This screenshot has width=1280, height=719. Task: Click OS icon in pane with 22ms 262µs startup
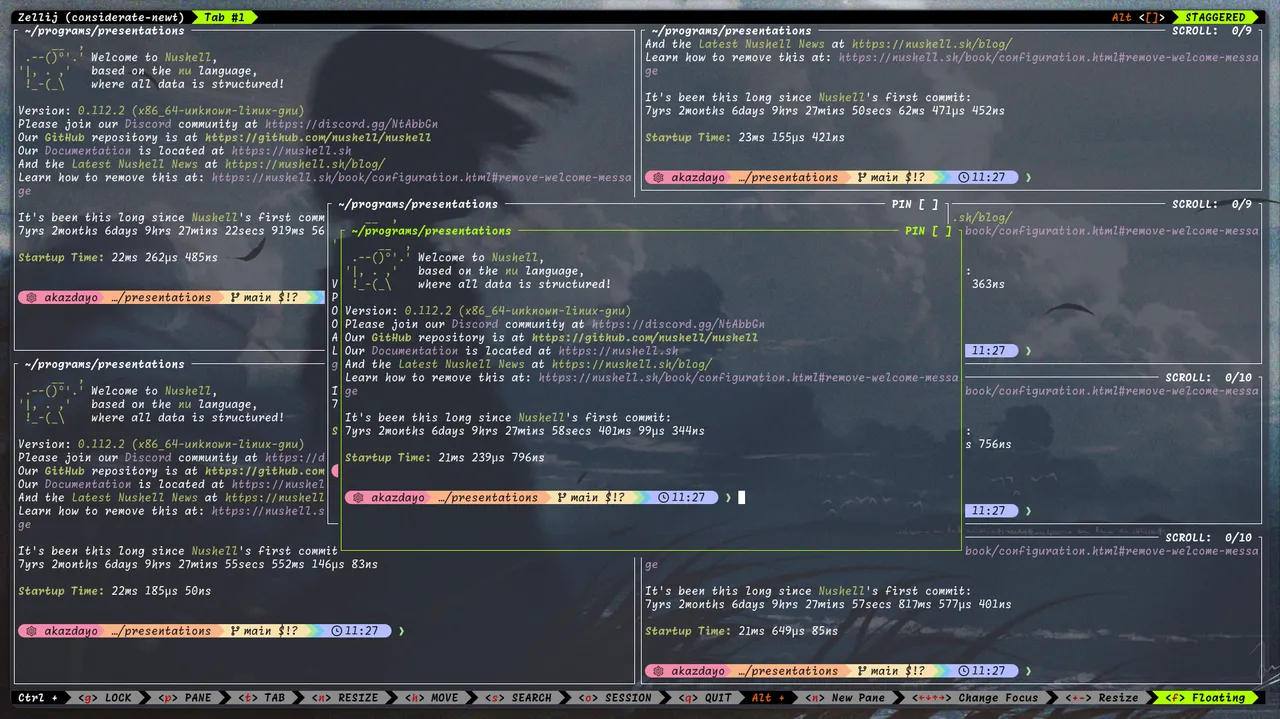click(x=32, y=297)
